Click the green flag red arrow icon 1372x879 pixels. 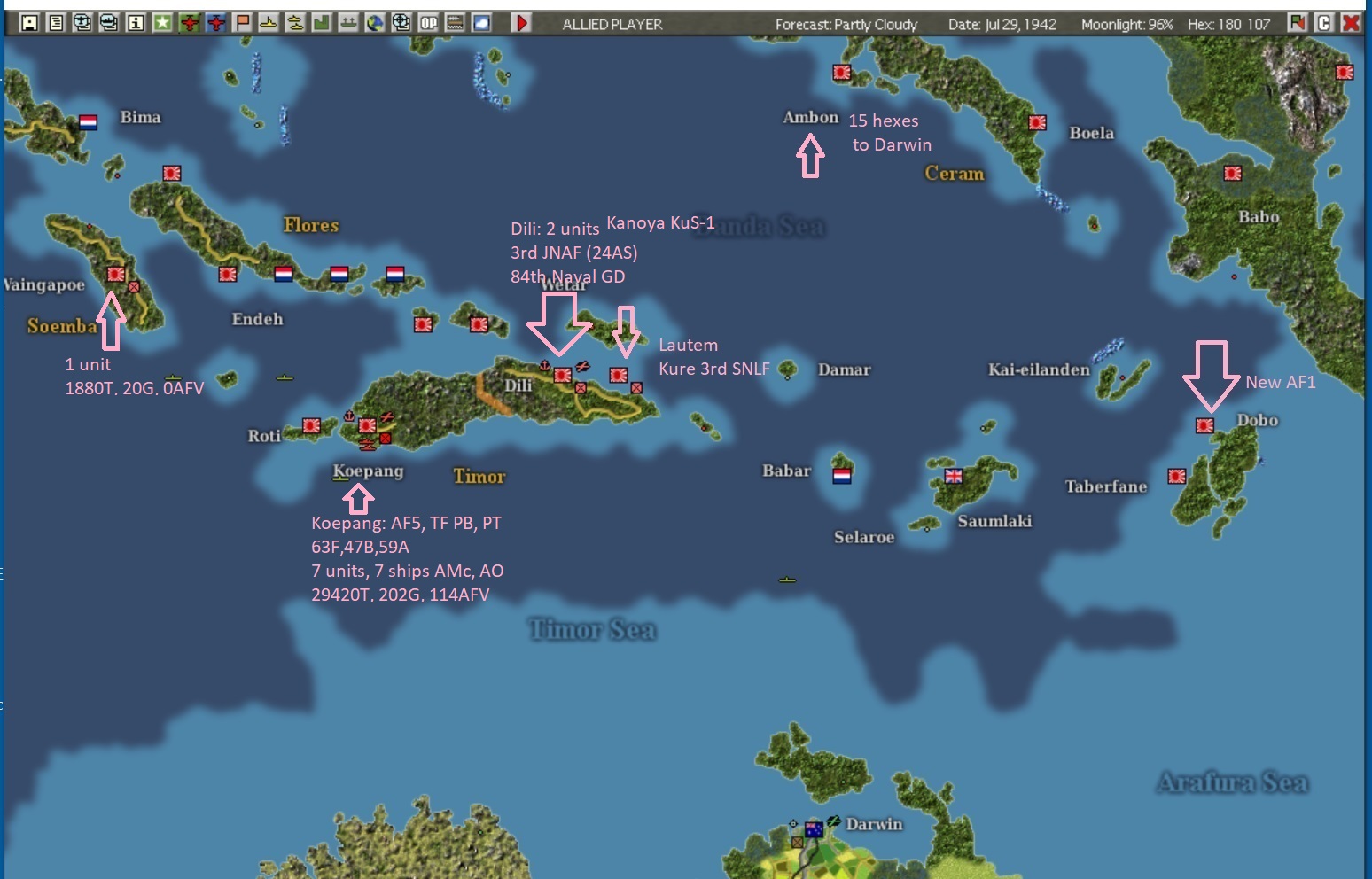coord(1298,23)
